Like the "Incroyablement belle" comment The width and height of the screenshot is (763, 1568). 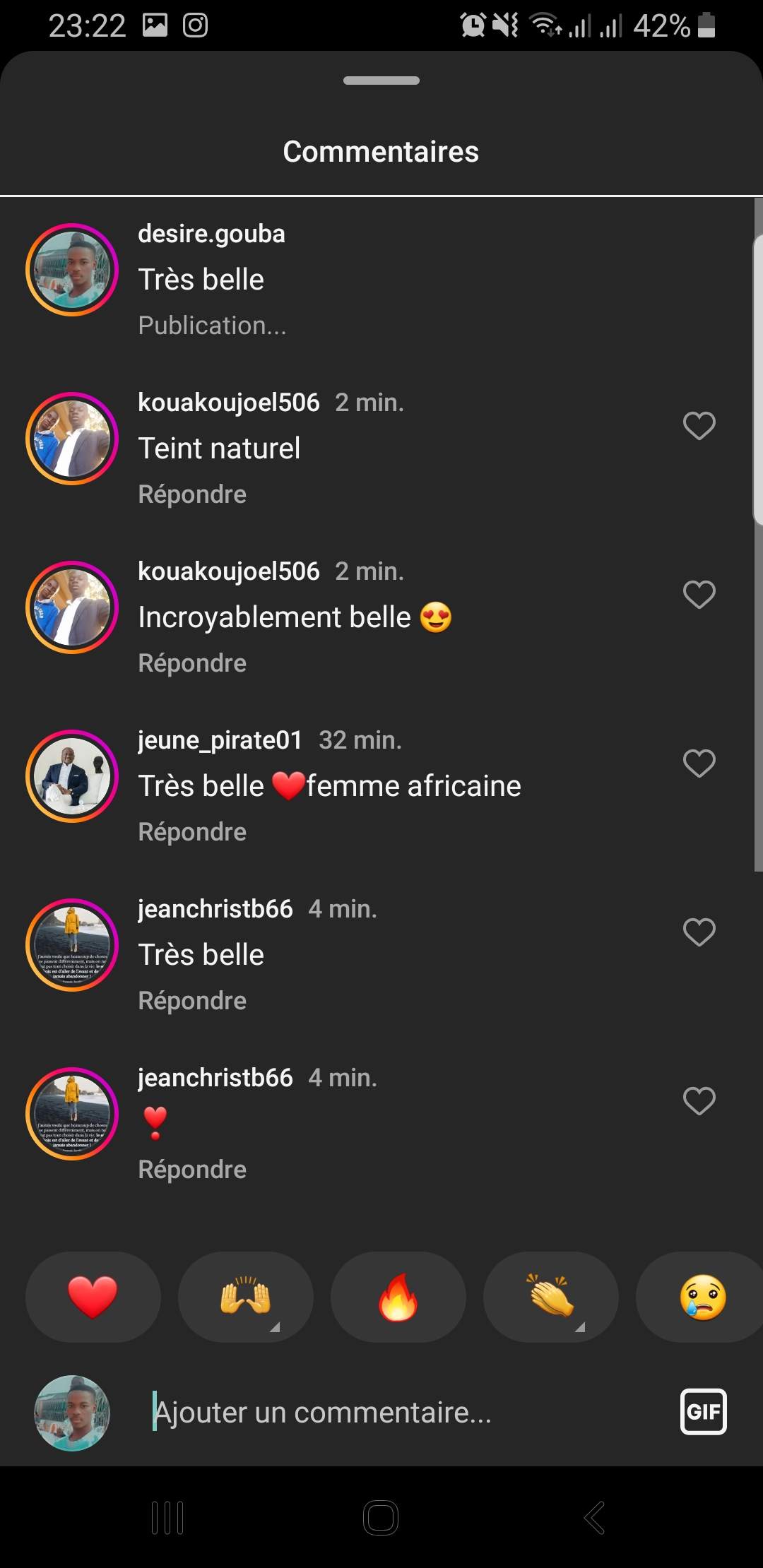point(699,595)
